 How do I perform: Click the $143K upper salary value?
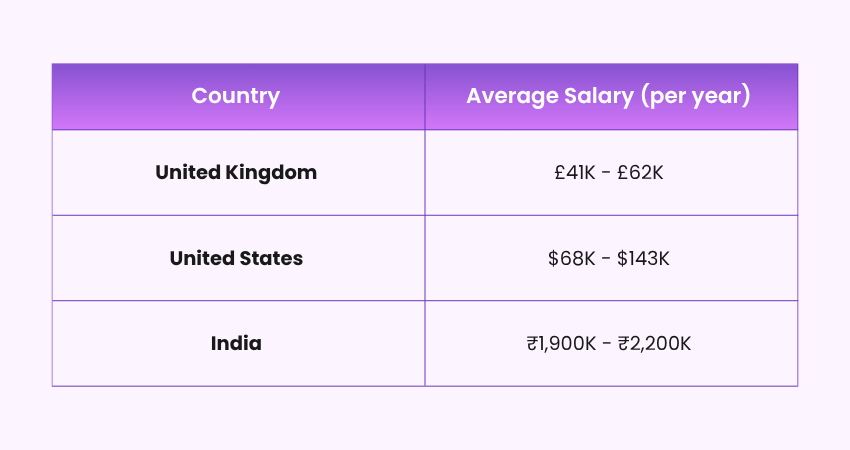[x=643, y=258]
